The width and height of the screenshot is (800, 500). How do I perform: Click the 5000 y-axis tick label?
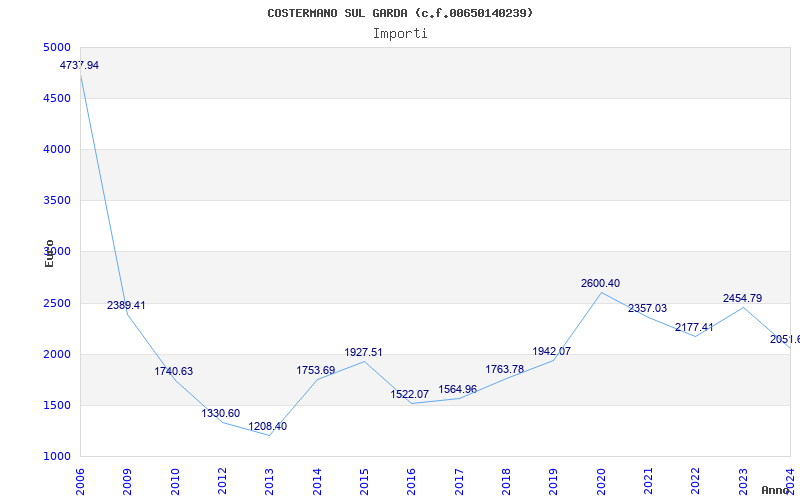point(57,47)
